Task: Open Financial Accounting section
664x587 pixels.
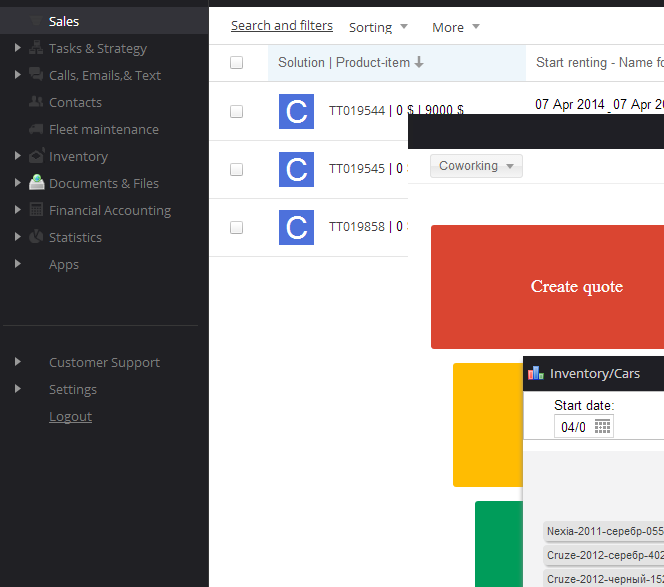Action: pyautogui.click(x=110, y=210)
